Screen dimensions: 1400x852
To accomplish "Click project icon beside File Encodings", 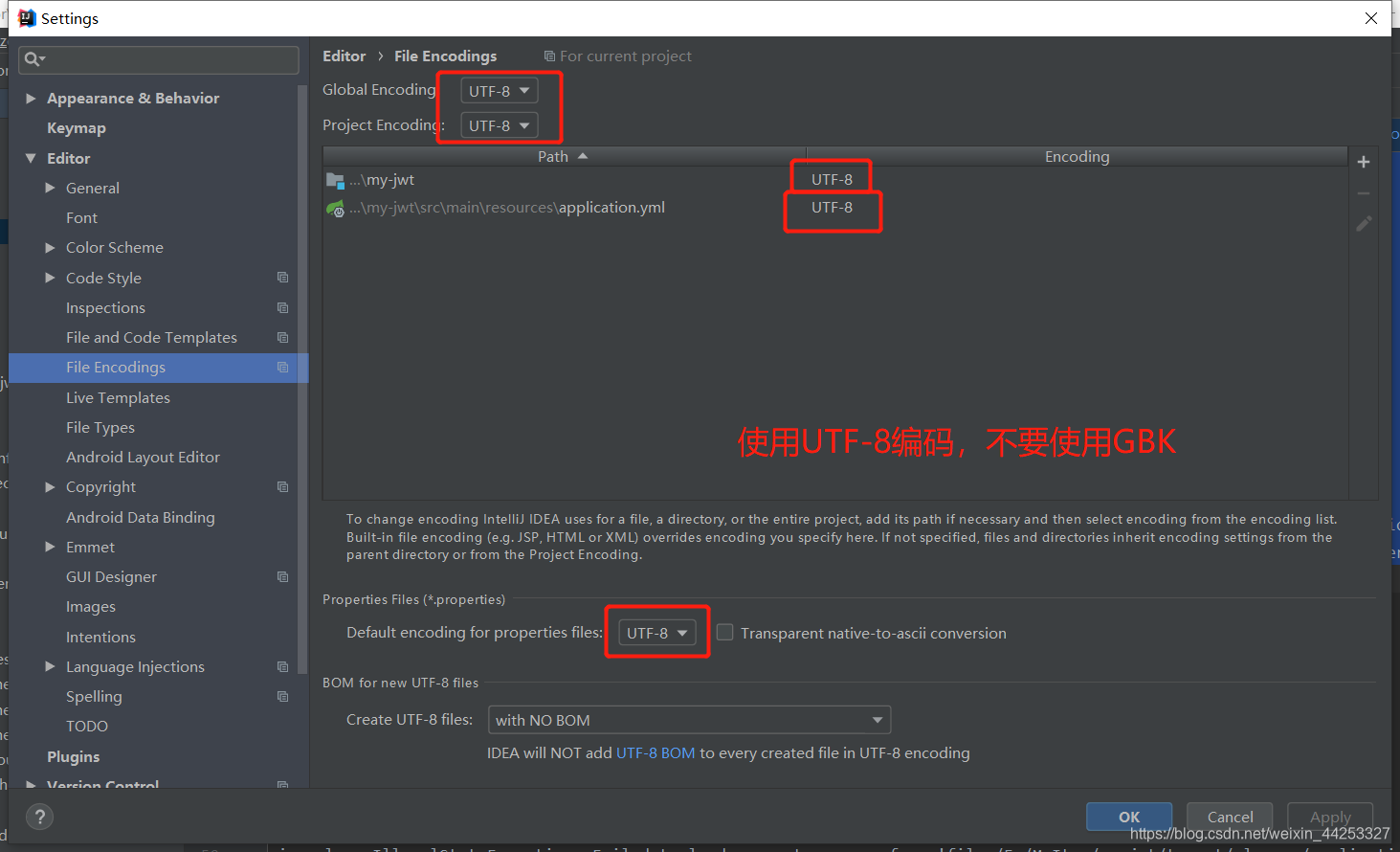I will (x=282, y=367).
